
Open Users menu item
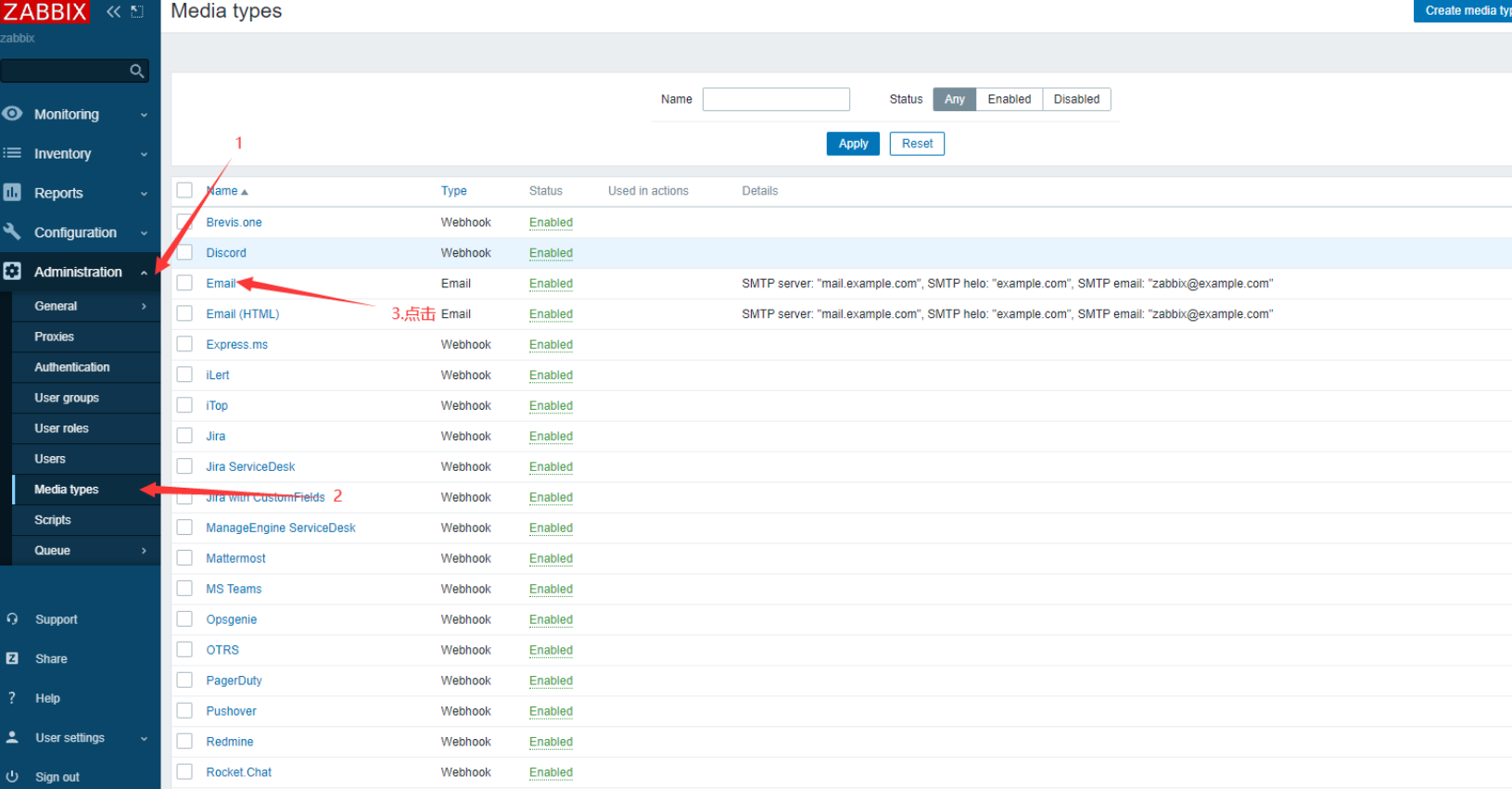pyautogui.click(x=50, y=459)
